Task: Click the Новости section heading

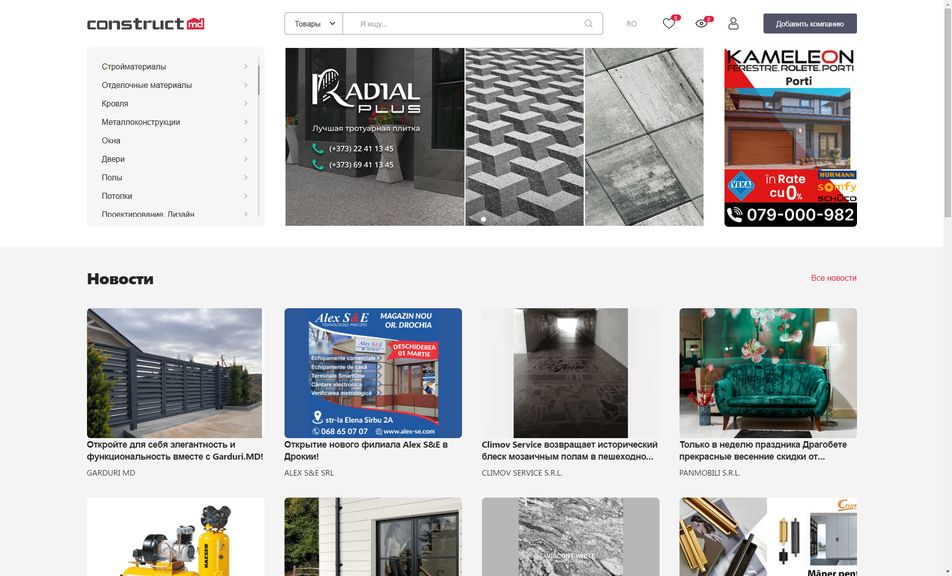Action: 120,279
